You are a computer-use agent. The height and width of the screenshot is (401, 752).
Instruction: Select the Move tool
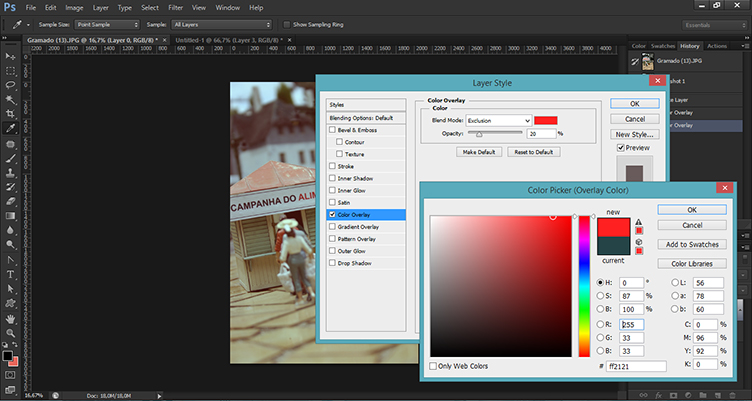(11, 56)
